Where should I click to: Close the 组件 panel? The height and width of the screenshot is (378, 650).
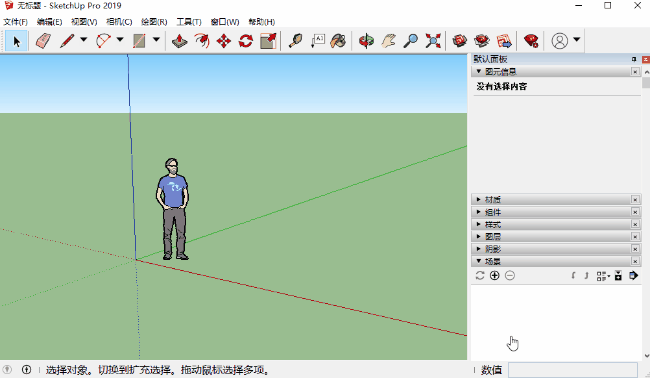(635, 212)
